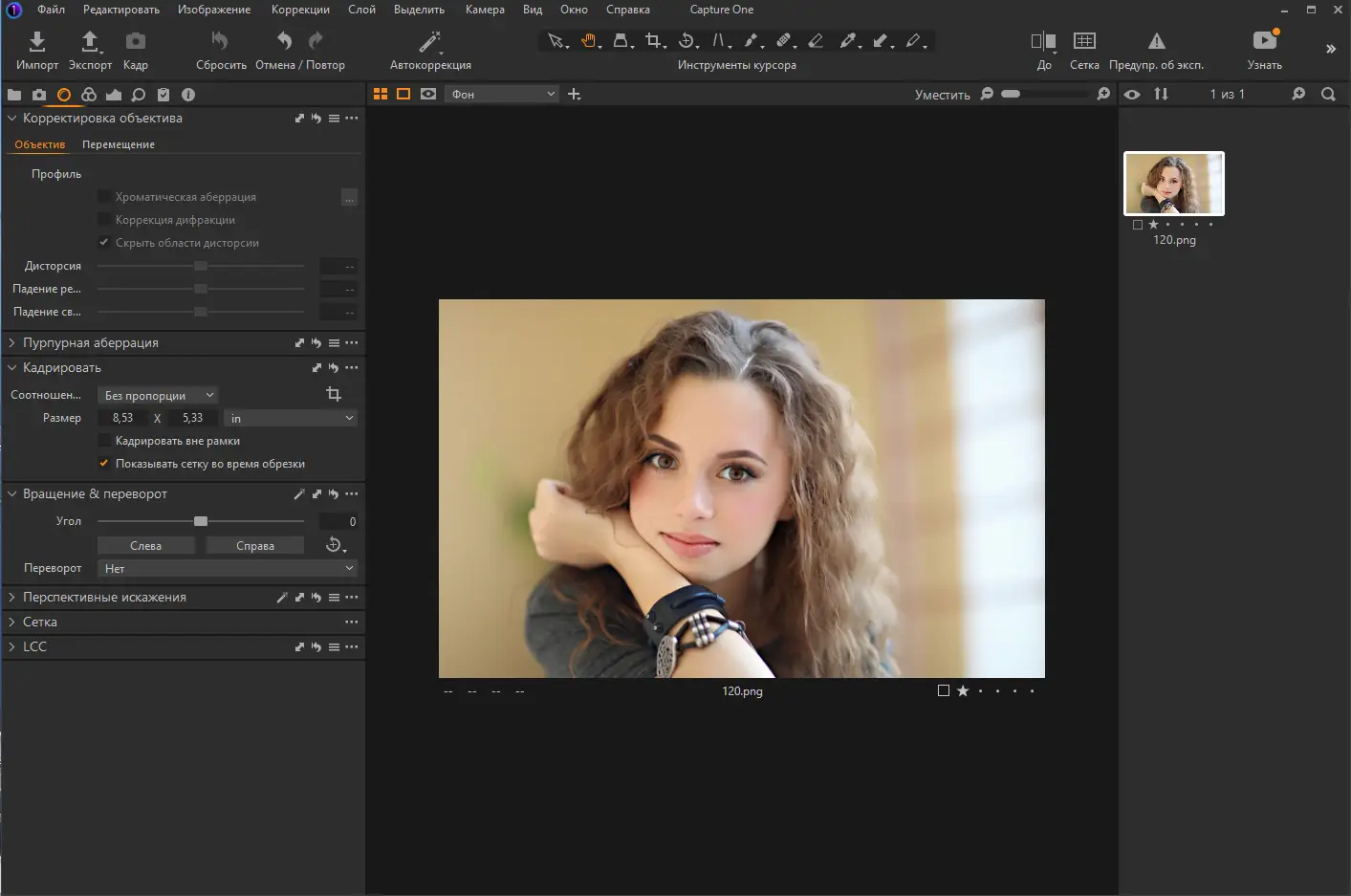The height and width of the screenshot is (896, 1351).
Task: Open the Lens (Корректировка объектива) tool tab
Action: click(63, 94)
